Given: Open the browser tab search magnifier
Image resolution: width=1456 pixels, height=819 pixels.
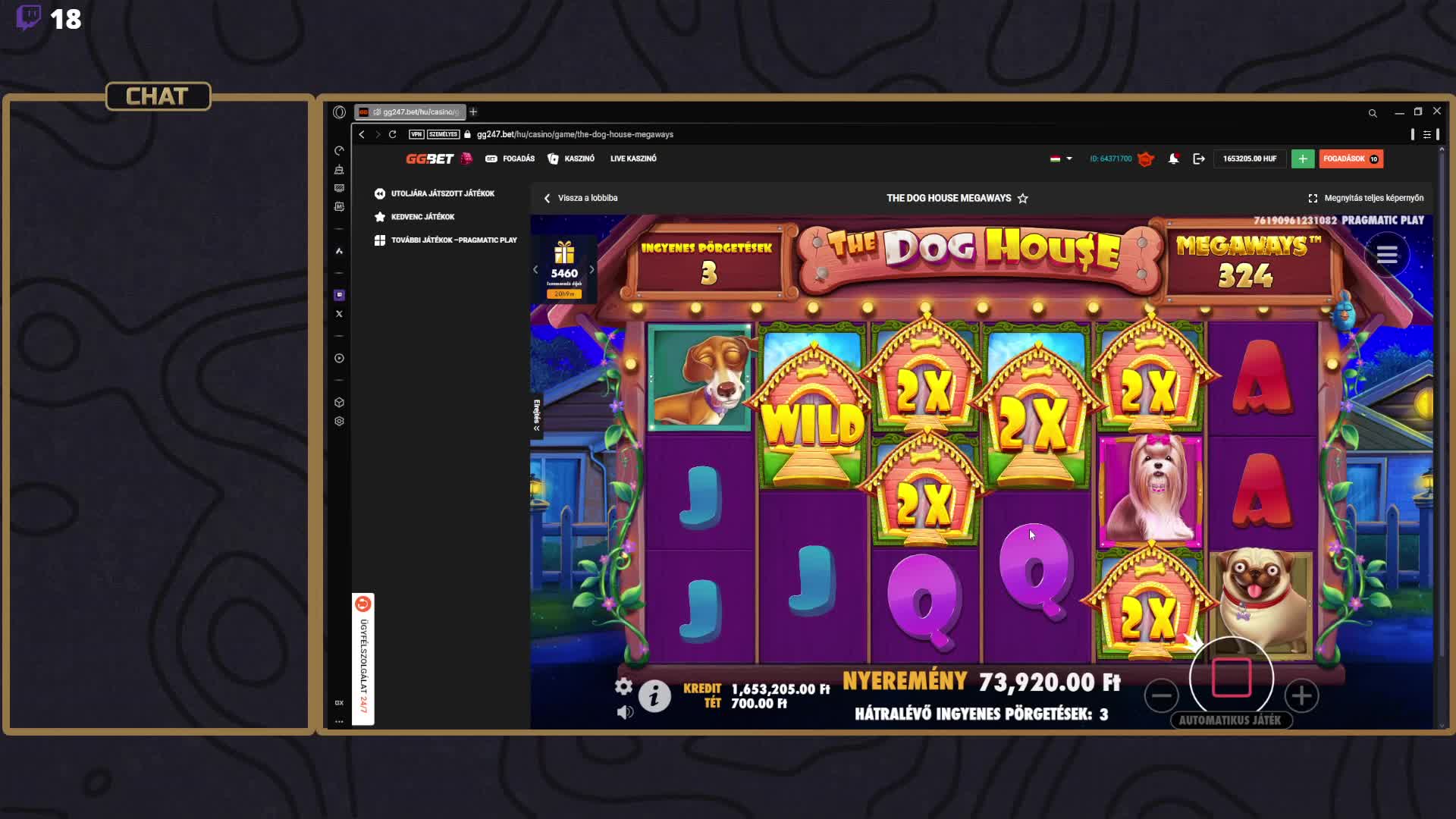Looking at the screenshot, I should 1372,113.
